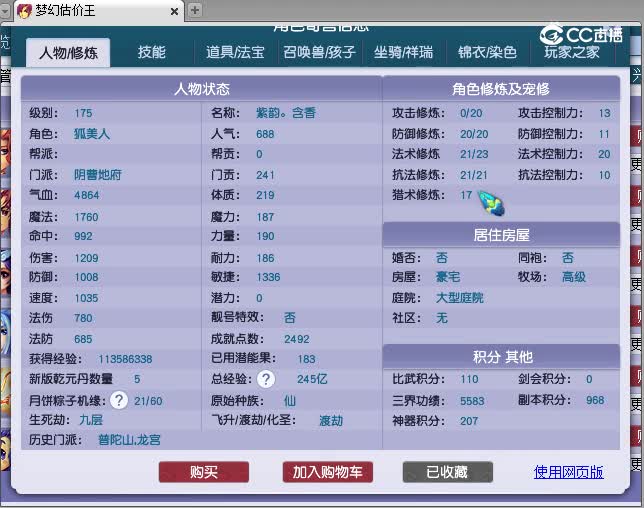Click the 九层 生死劫 value
The height and width of the screenshot is (508, 644).
click(x=91, y=420)
